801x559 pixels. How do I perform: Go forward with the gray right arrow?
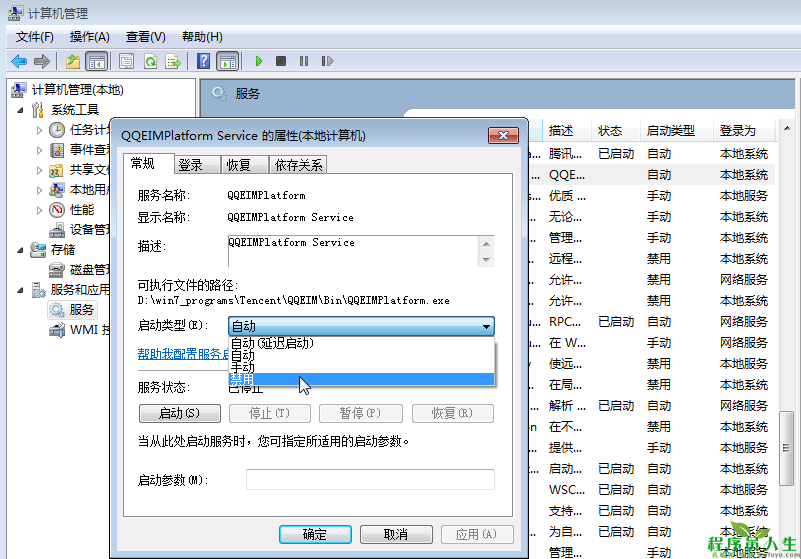pyautogui.click(x=42, y=62)
